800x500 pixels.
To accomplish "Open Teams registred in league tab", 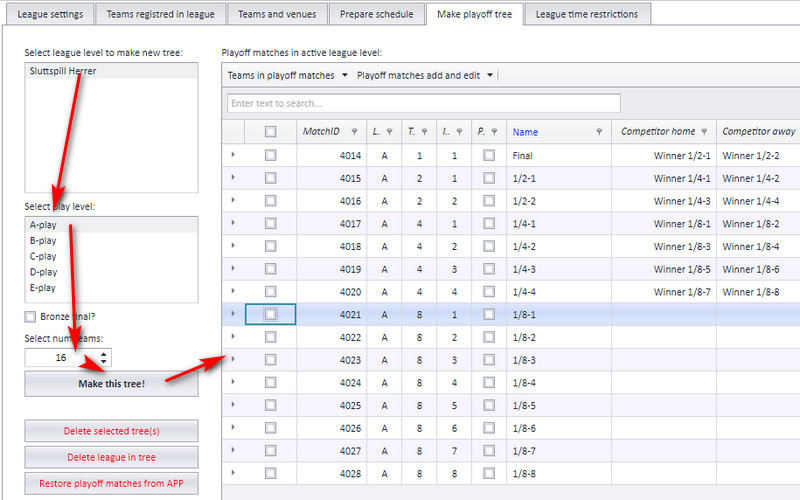I will (x=161, y=14).
